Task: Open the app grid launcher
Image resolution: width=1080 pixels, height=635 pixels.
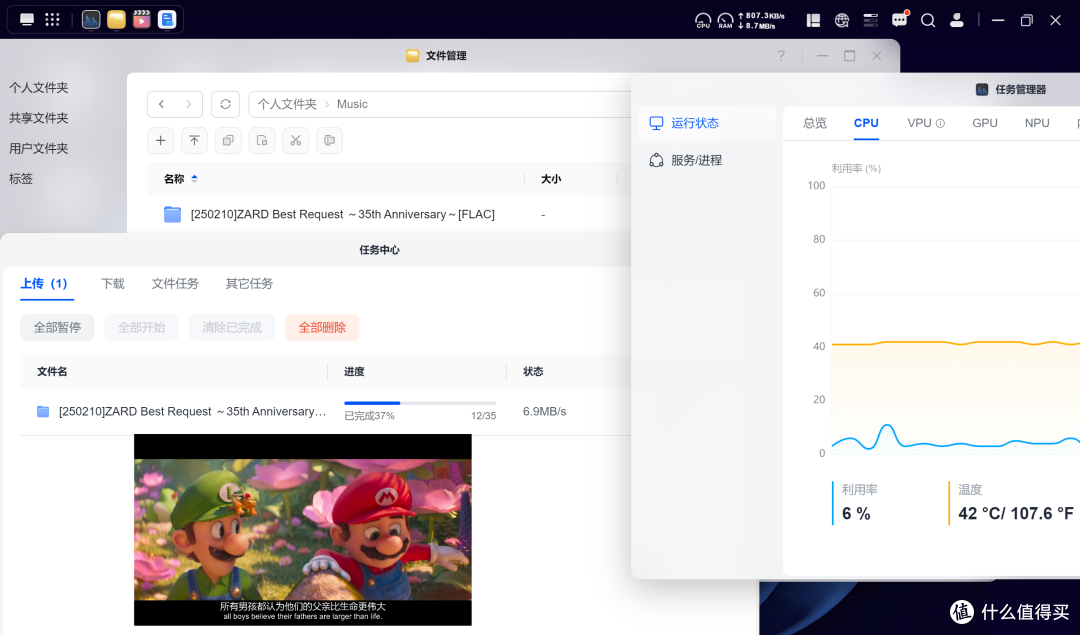Action: point(52,19)
